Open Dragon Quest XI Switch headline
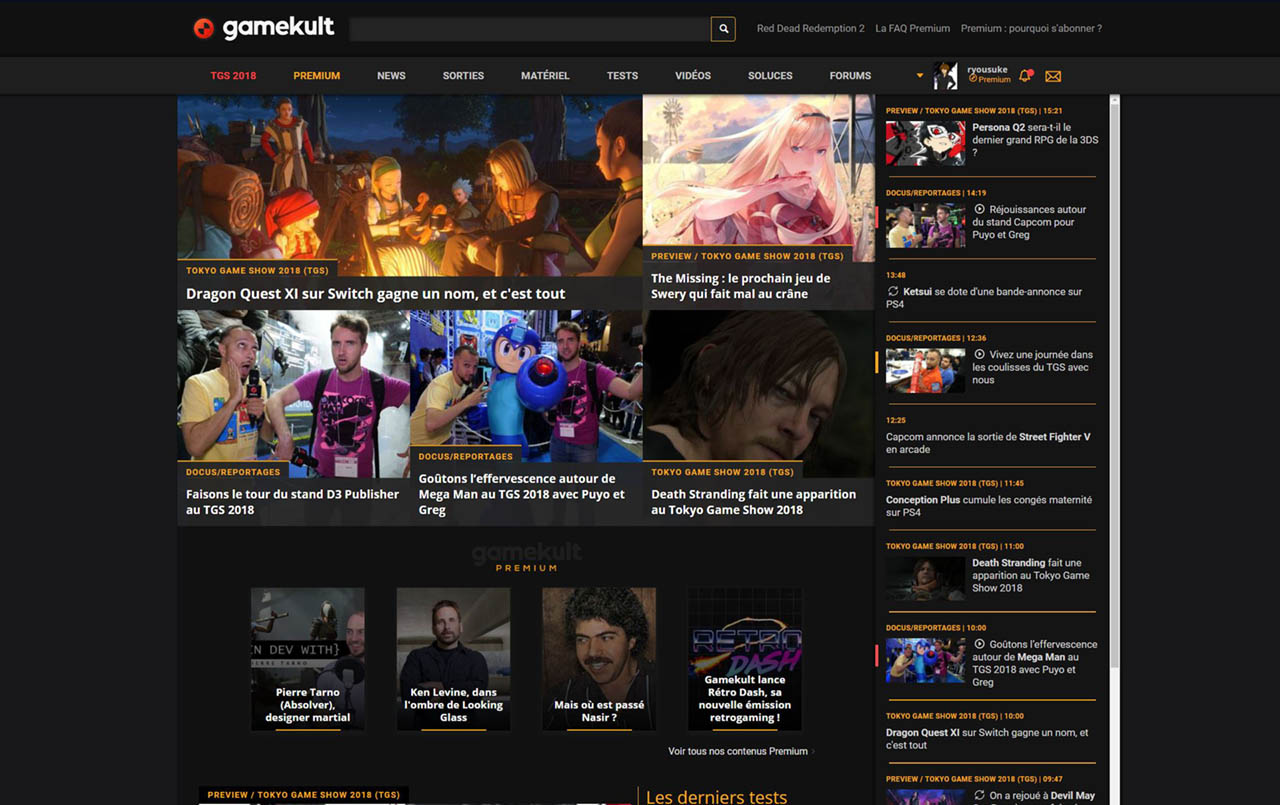Image resolution: width=1280 pixels, height=805 pixels. (376, 294)
